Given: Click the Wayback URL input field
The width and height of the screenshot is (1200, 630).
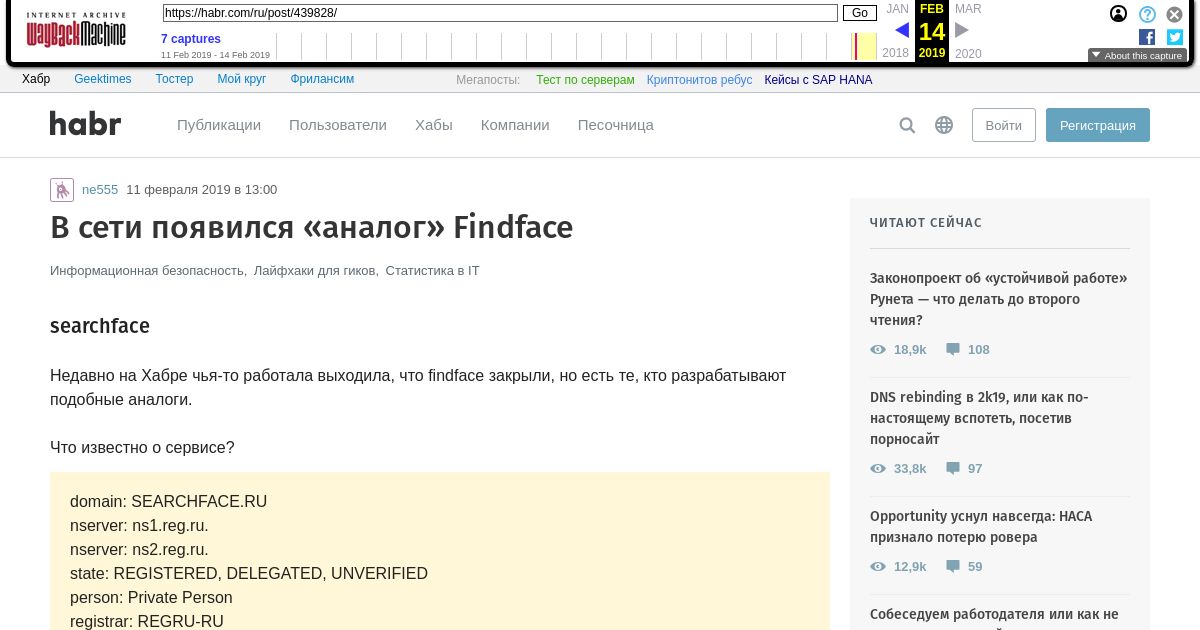Looking at the screenshot, I should [500, 13].
